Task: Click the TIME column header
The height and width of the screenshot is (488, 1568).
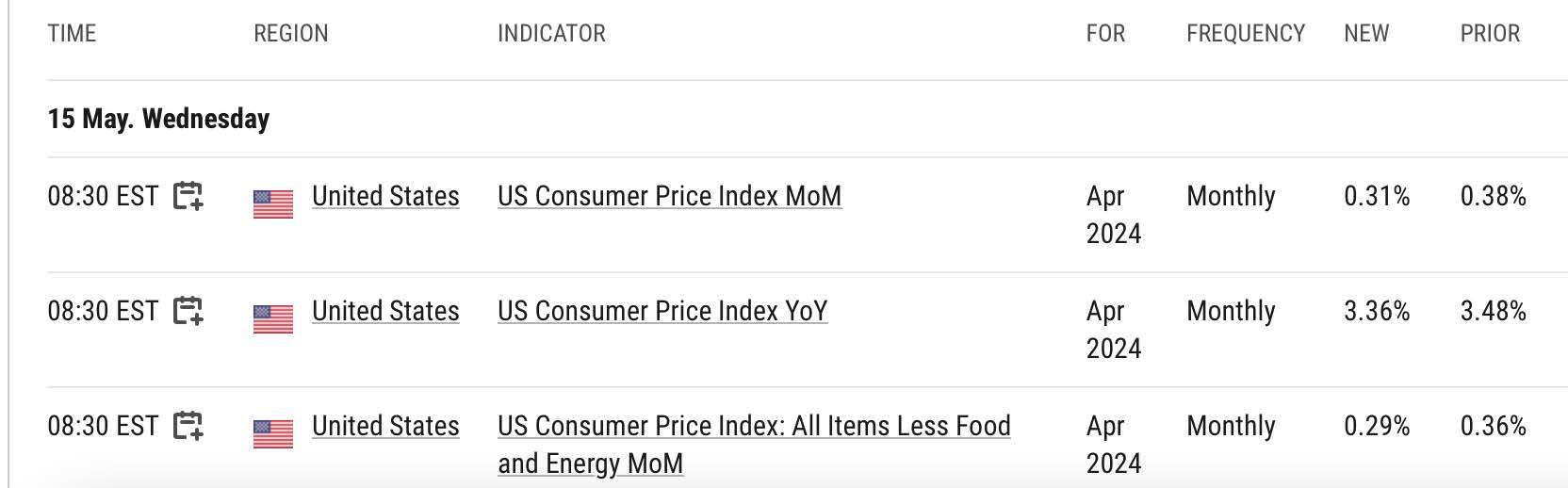Action: click(x=72, y=34)
